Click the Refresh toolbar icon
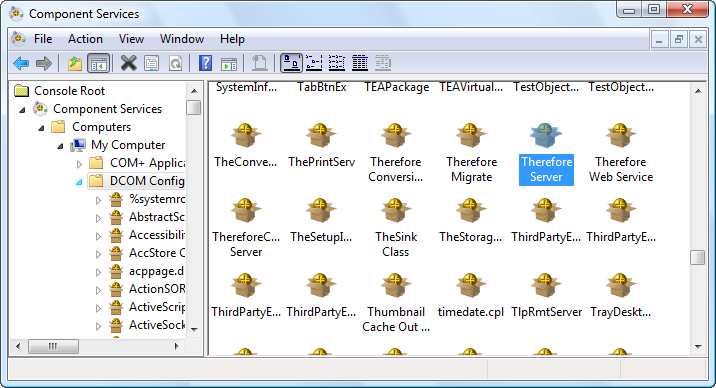This screenshot has width=716, height=388. click(175, 63)
